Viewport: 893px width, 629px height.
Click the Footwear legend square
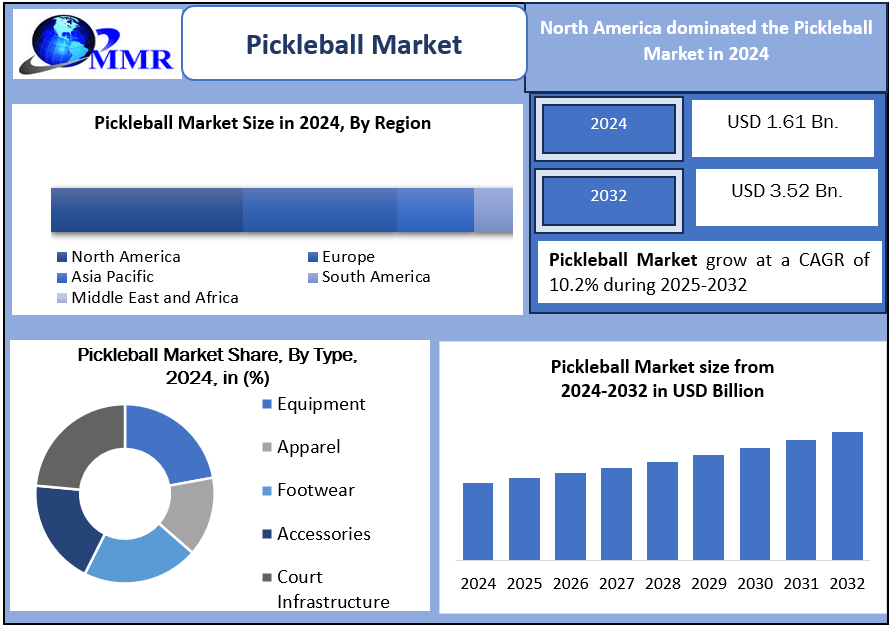267,491
